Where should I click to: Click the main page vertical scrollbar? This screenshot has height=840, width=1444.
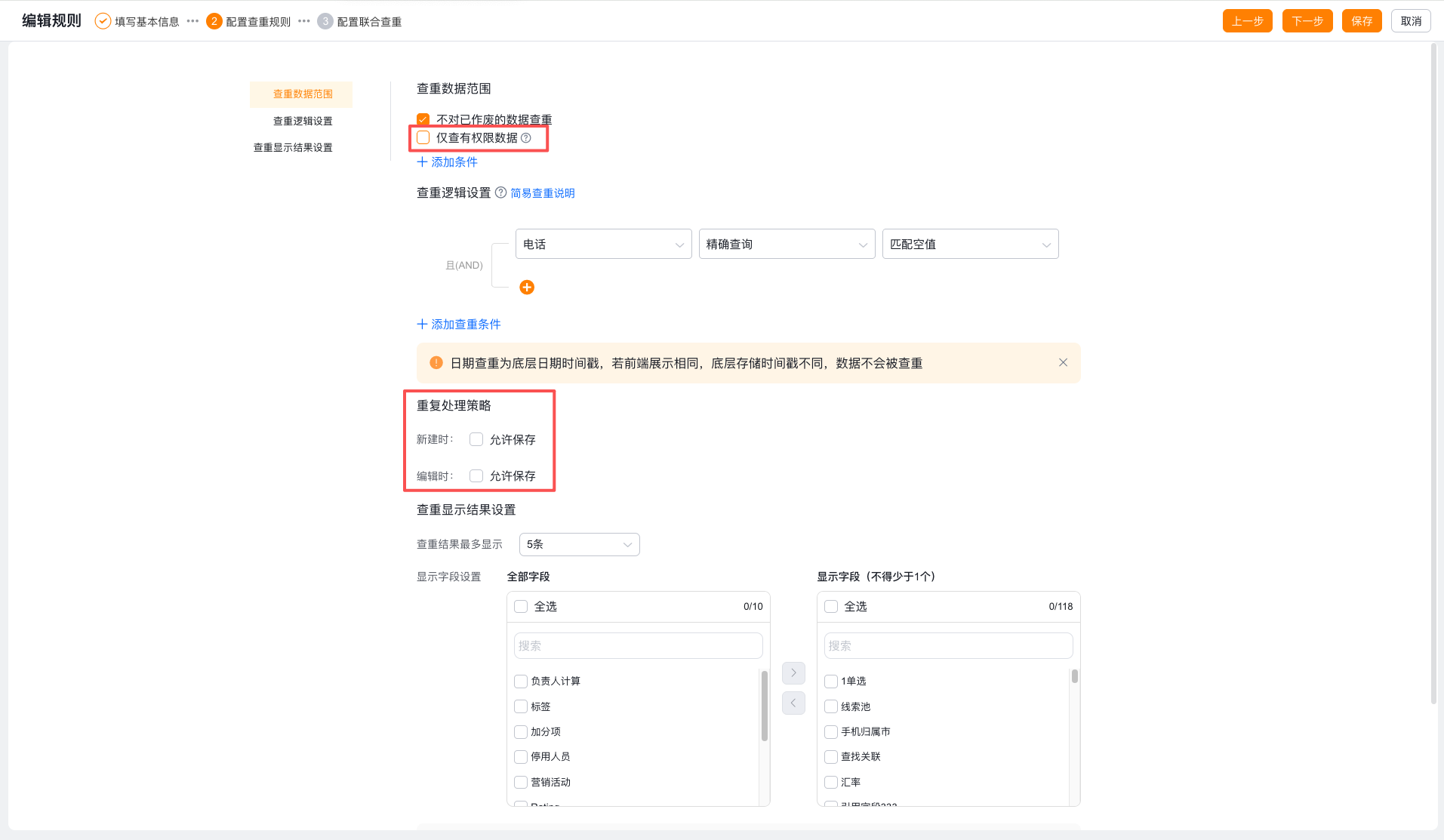pyautogui.click(x=1433, y=374)
